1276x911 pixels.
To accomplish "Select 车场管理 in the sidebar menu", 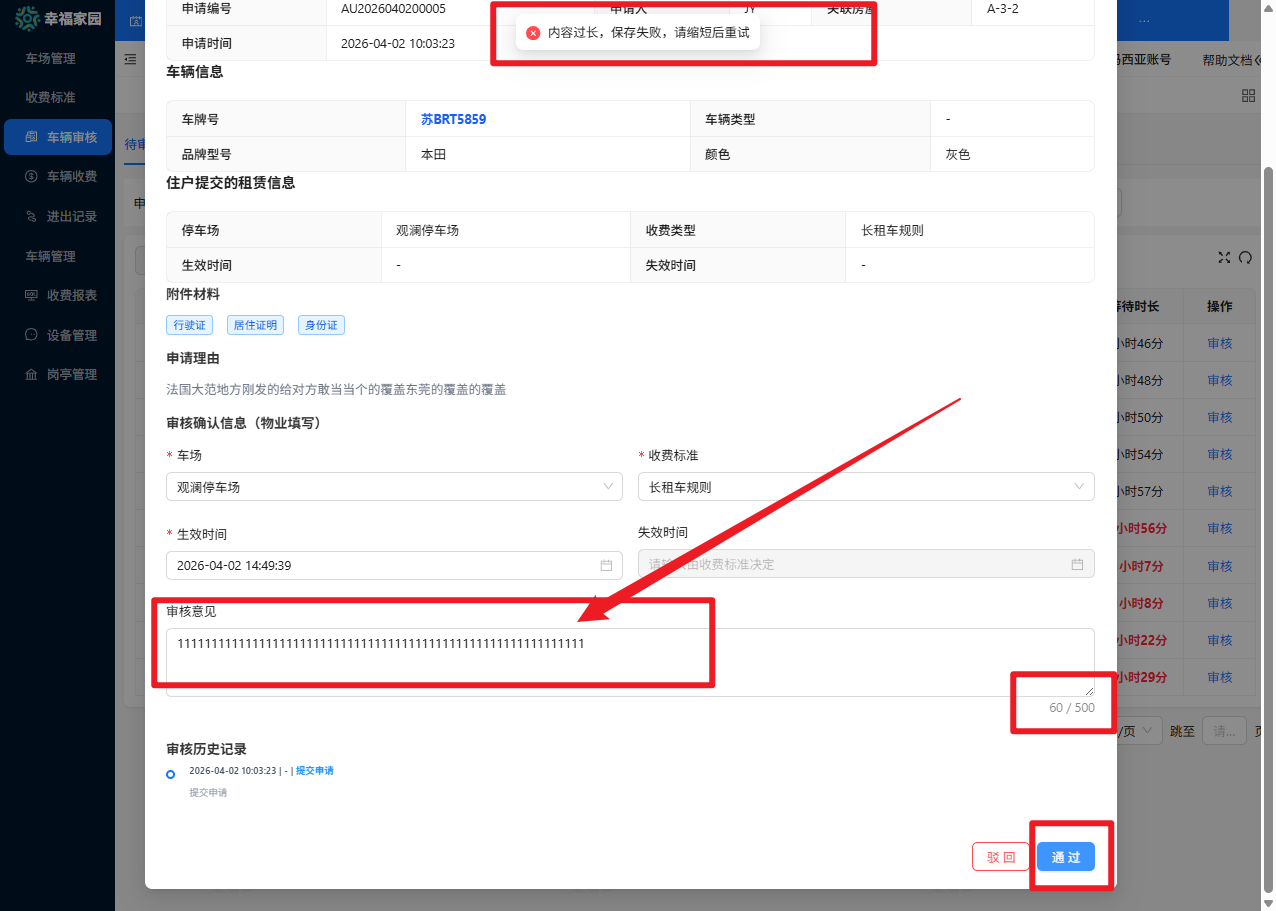I will (50, 58).
